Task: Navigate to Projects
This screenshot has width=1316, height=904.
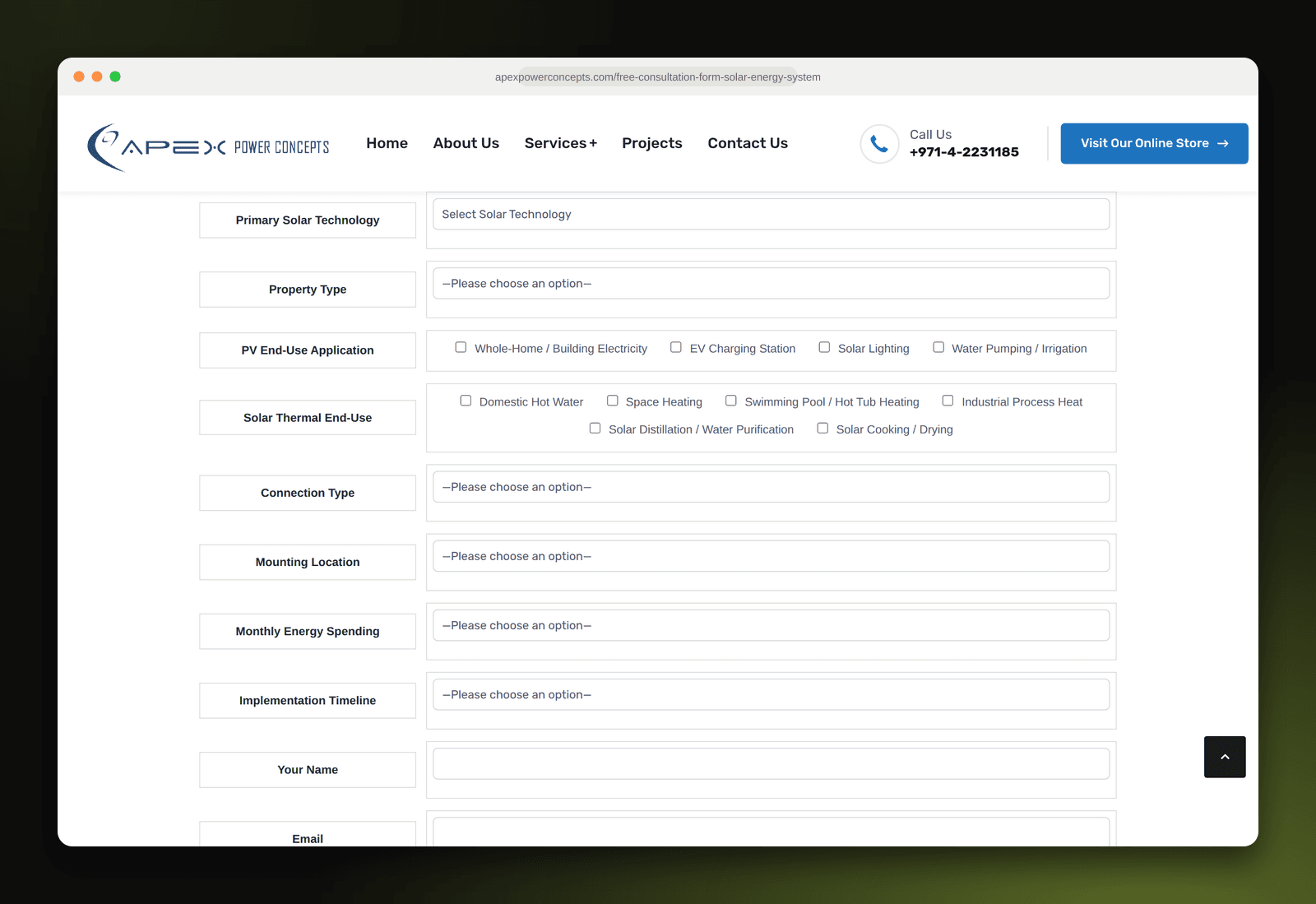Action: click(652, 143)
